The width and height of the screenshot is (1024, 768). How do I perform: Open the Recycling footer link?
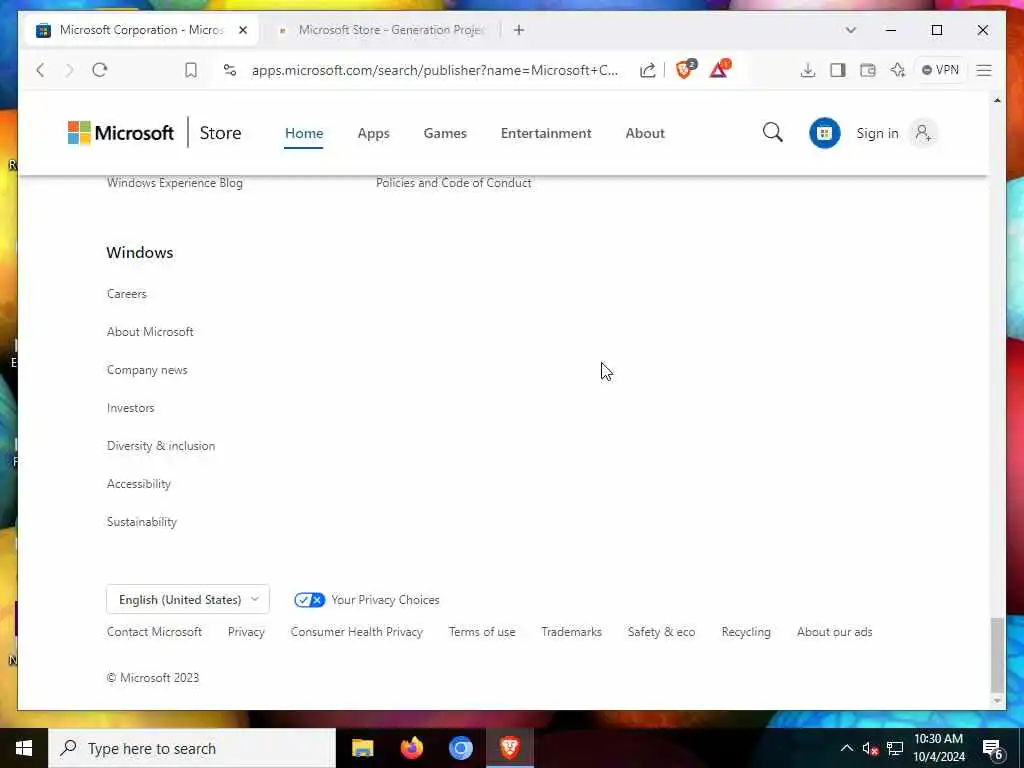[x=746, y=632]
